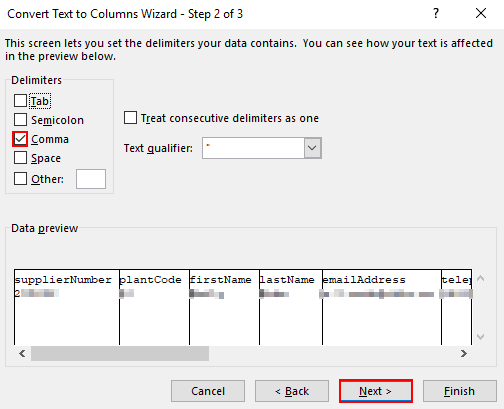
Task: Click the Semicolon label text
Action: [57, 120]
